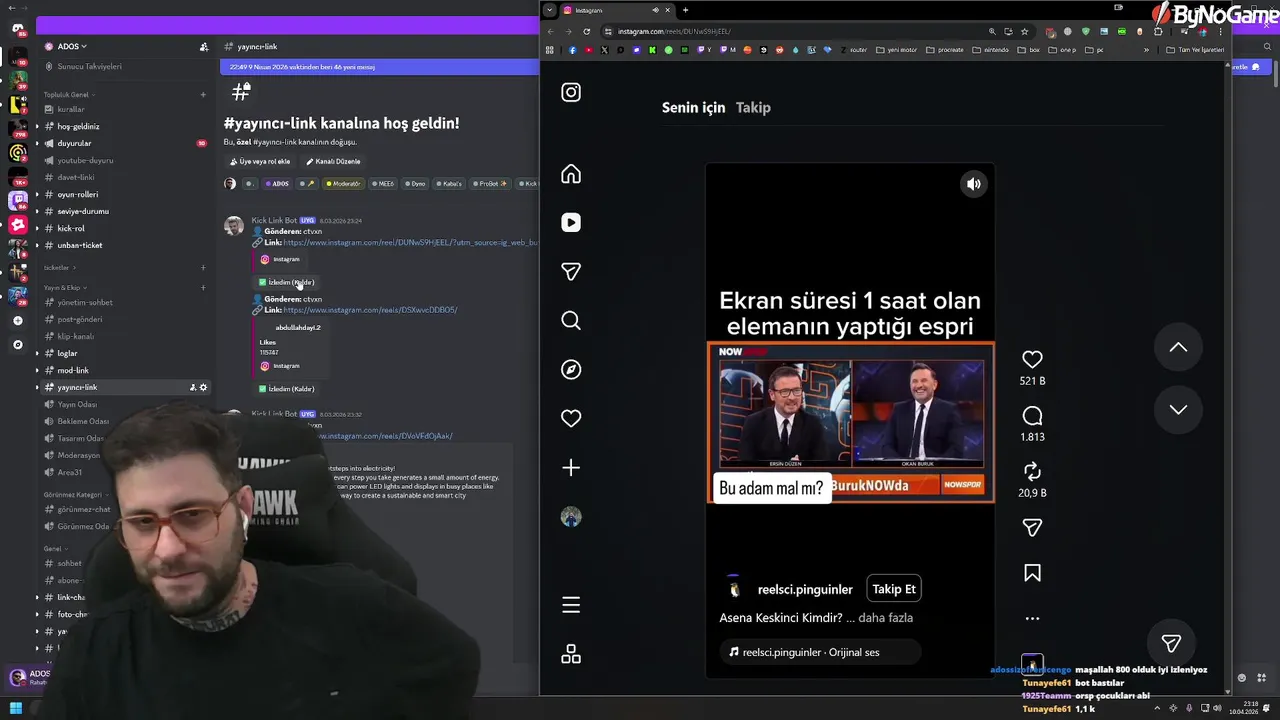The width and height of the screenshot is (1280, 720).
Task: Open the DSXwvcDDBO5 Instagram reels link
Action: tap(370, 310)
